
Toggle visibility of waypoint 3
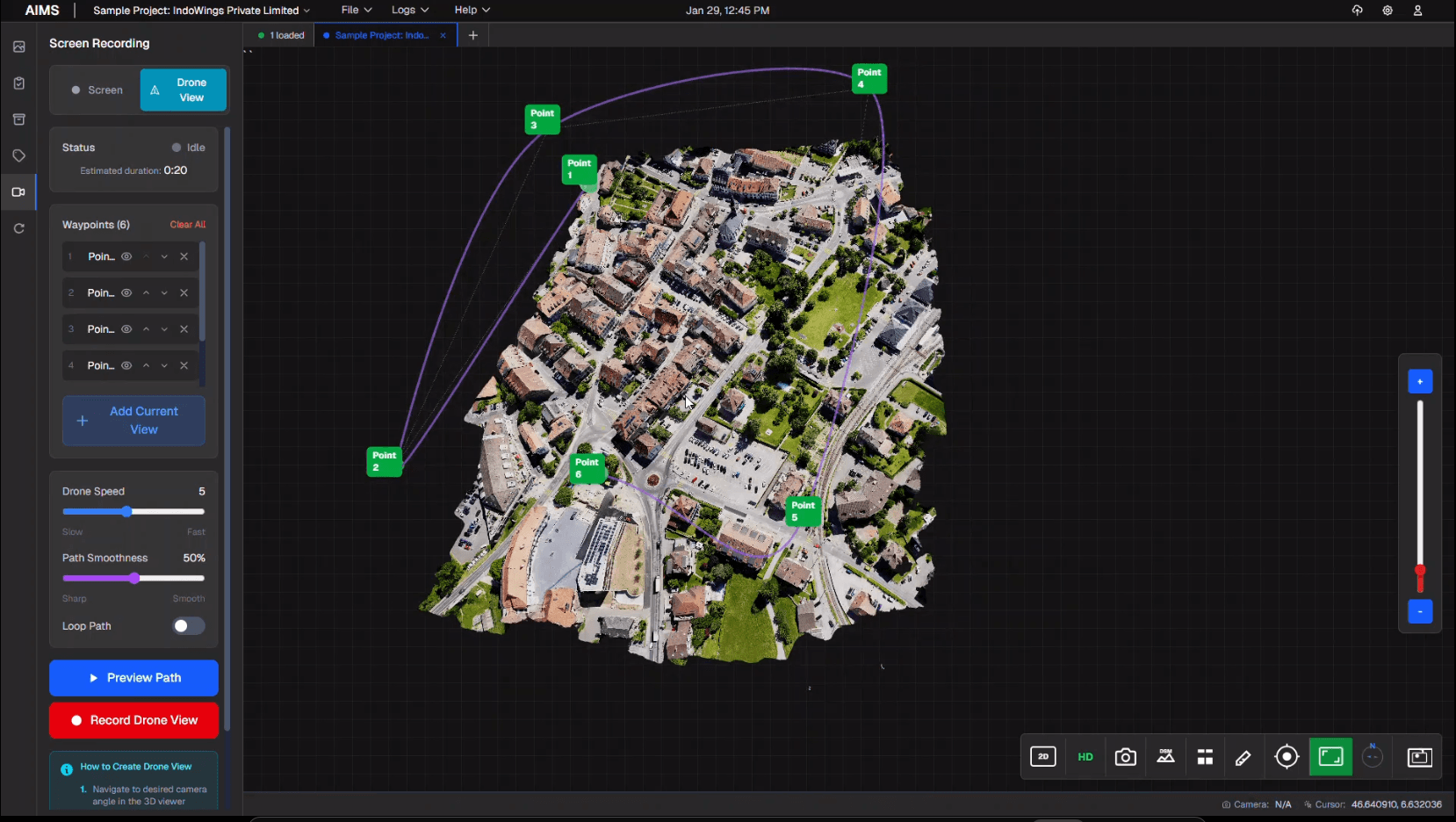click(x=126, y=329)
